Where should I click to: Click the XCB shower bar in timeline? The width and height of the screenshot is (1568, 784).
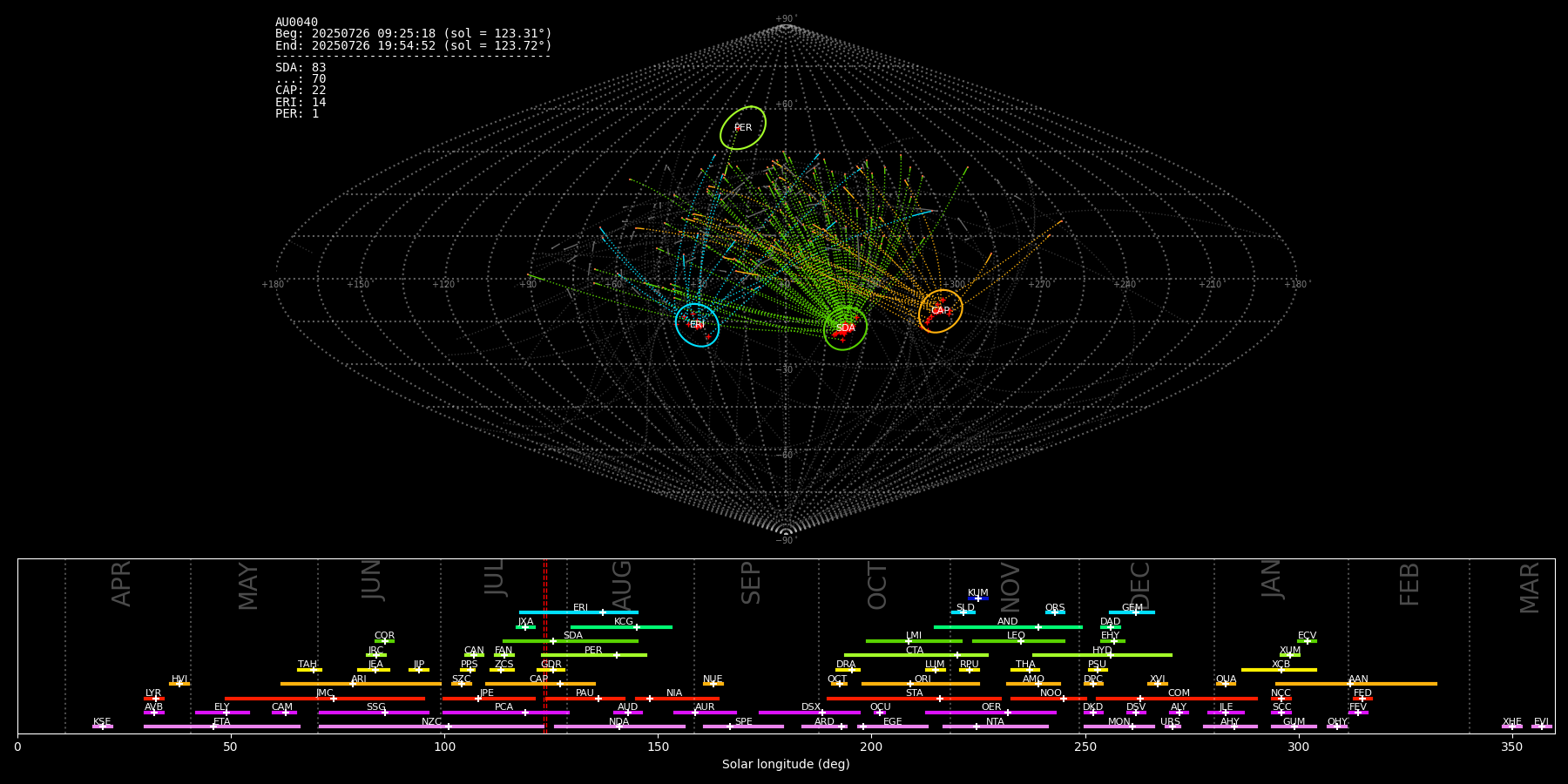[x=1279, y=670]
